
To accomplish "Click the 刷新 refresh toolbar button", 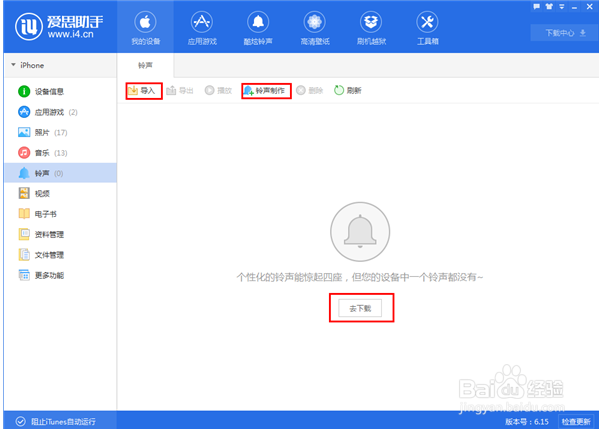I will [348, 91].
